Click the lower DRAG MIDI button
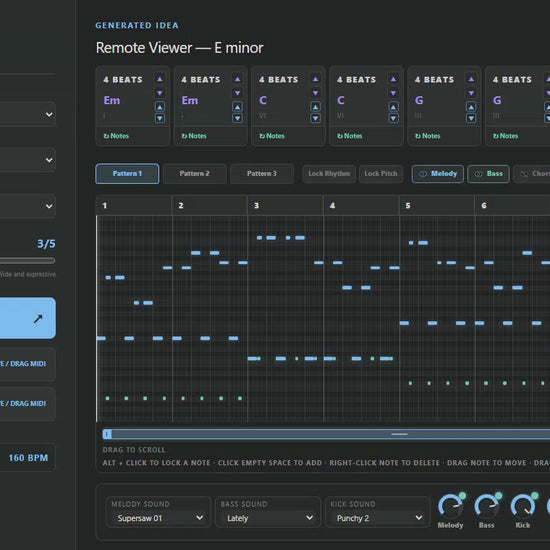The height and width of the screenshot is (550, 550). pos(27,404)
